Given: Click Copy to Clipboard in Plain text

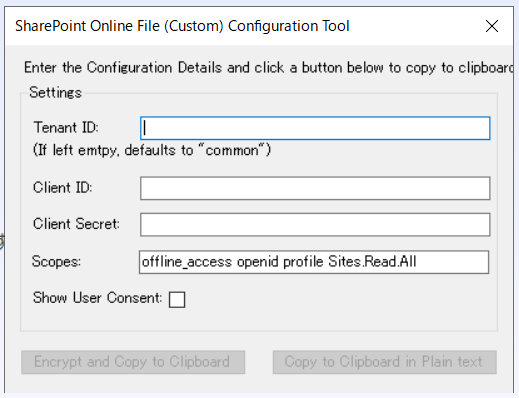Looking at the screenshot, I should click(x=385, y=362).
